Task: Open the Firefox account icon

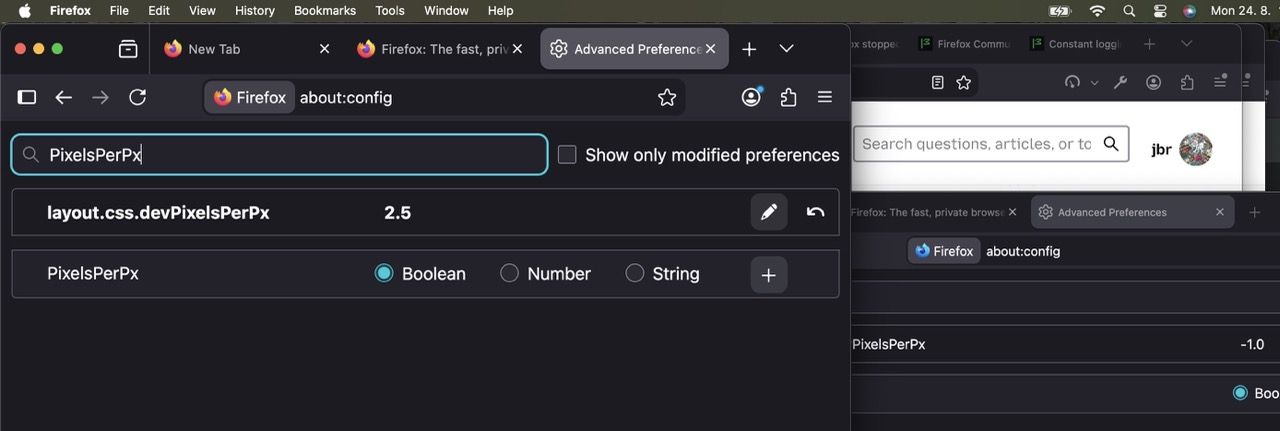Action: point(751,97)
